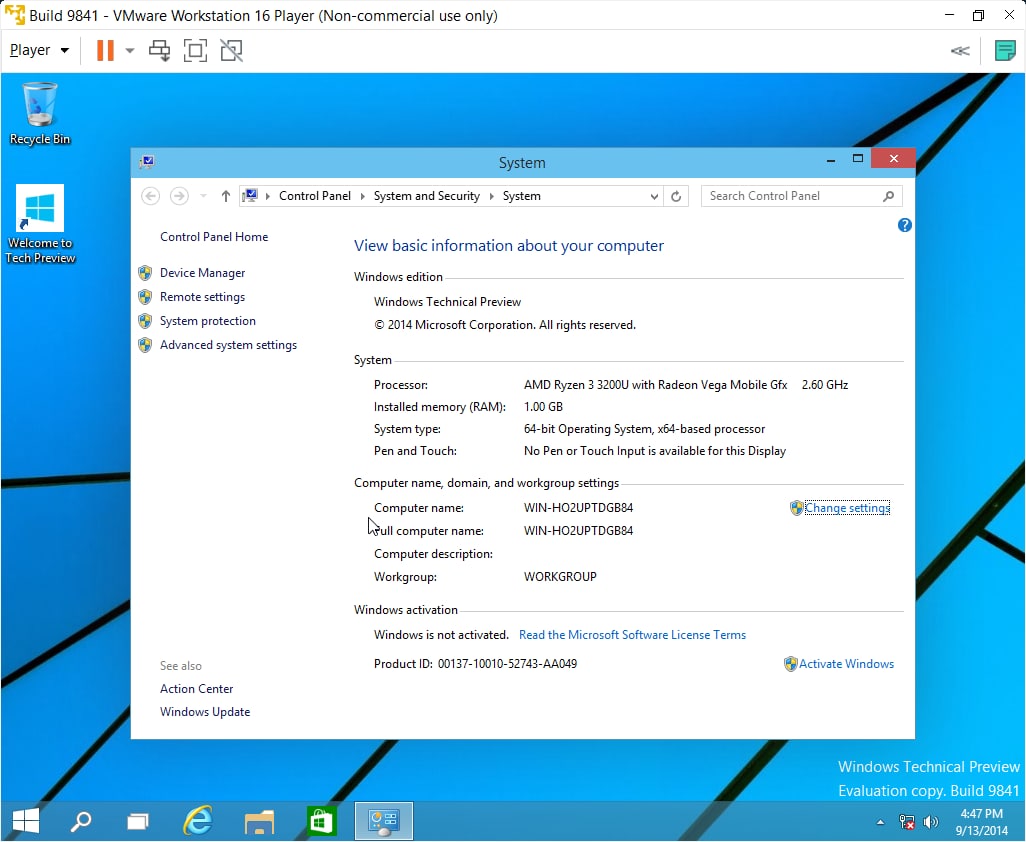Enter VMware full screen mode

[195, 50]
